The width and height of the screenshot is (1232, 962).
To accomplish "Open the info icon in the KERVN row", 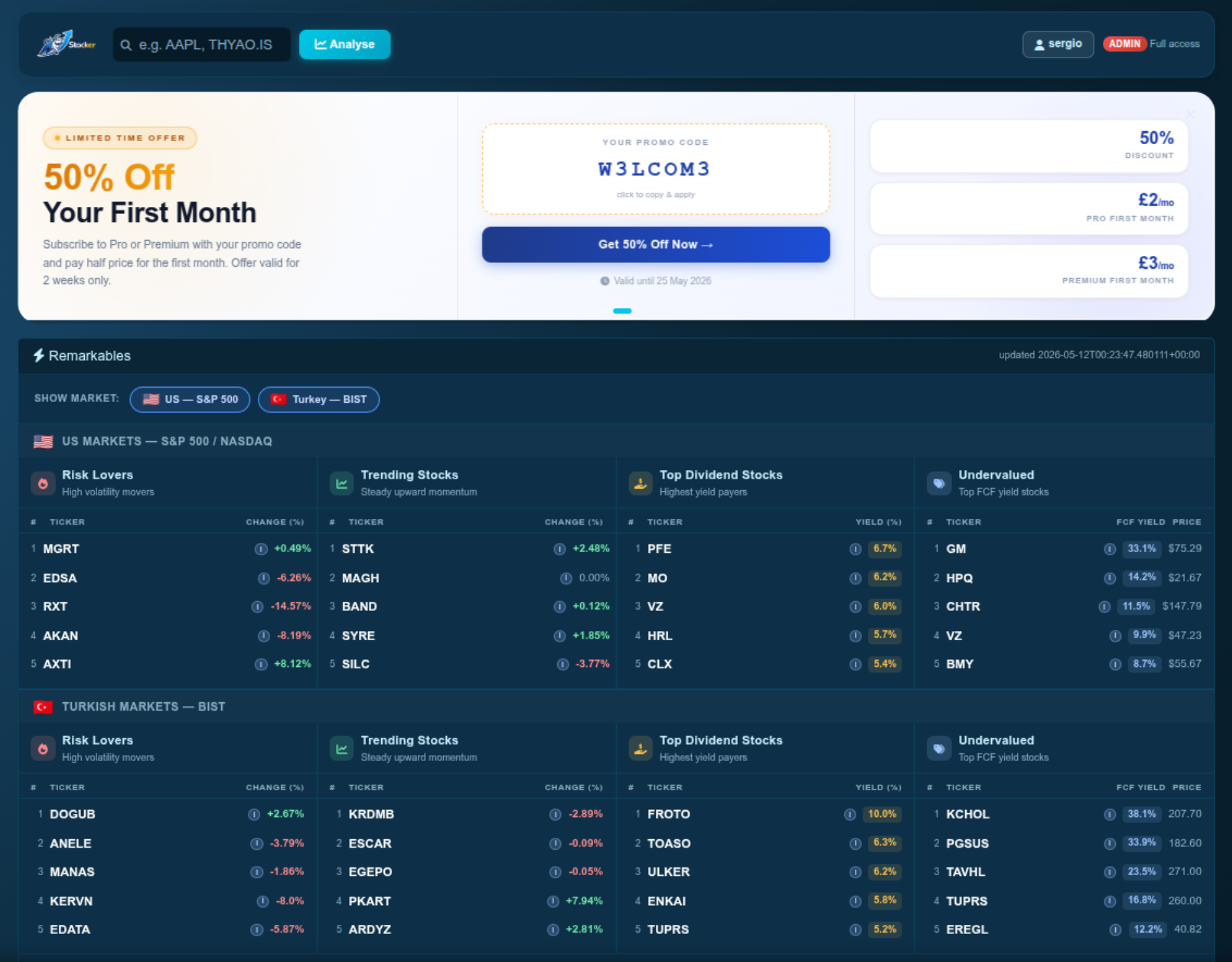I will 263,901.
